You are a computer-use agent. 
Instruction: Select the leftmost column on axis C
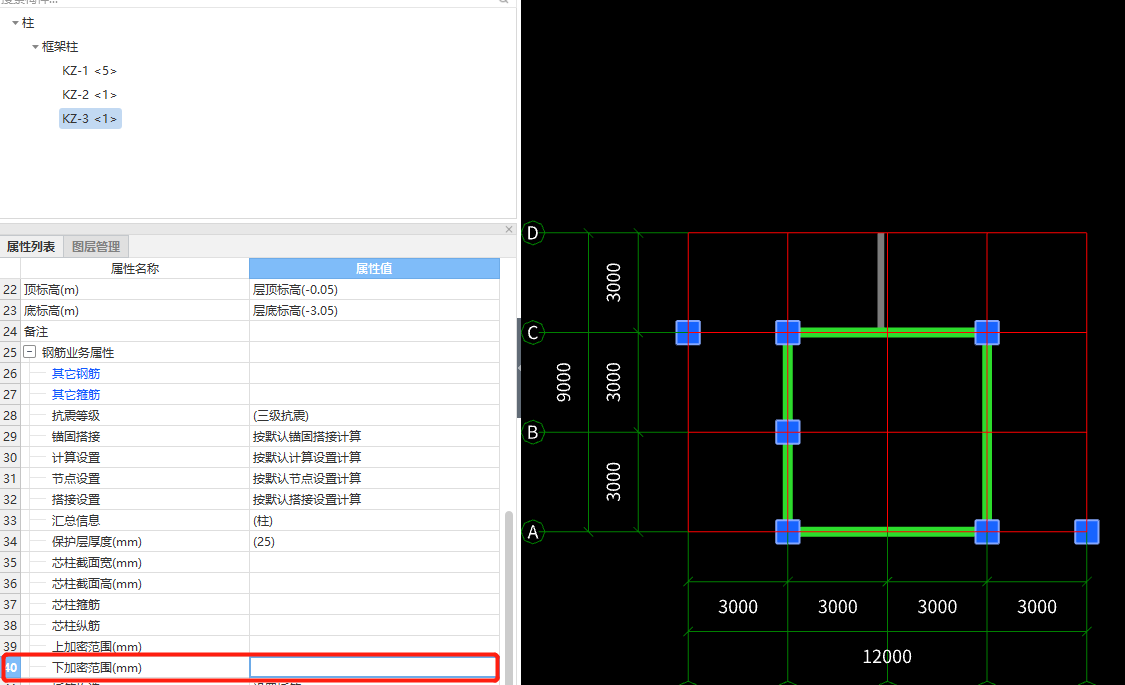click(688, 333)
